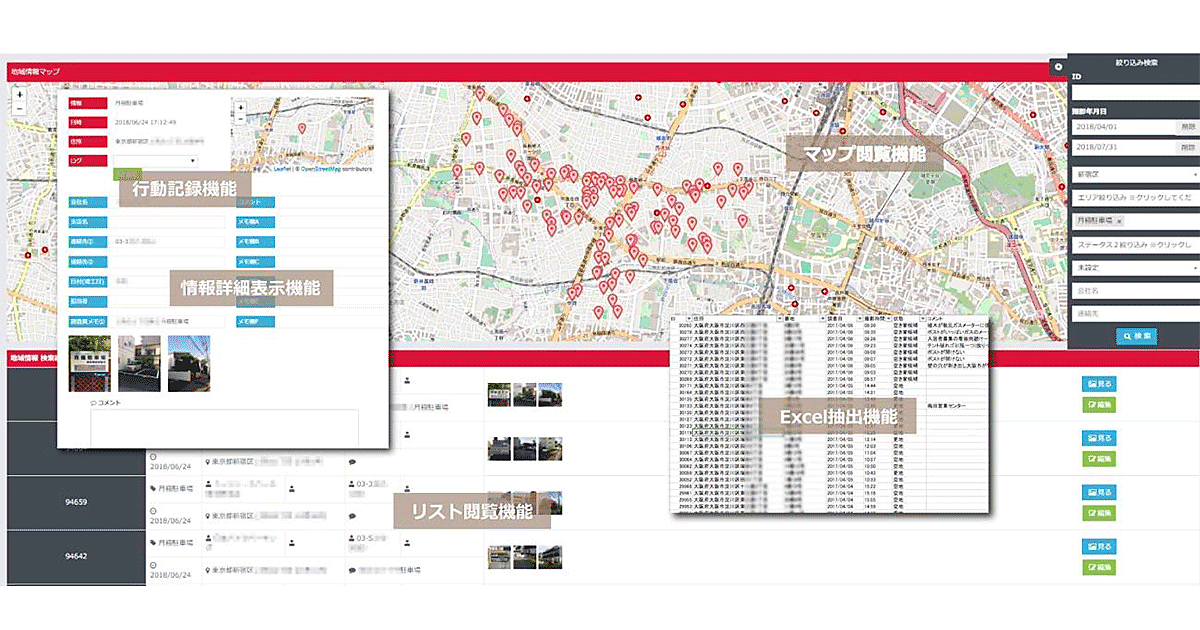Expand the 未設定 status dropdown
Image resolution: width=1200 pixels, height=630 pixels.
tap(1133, 268)
